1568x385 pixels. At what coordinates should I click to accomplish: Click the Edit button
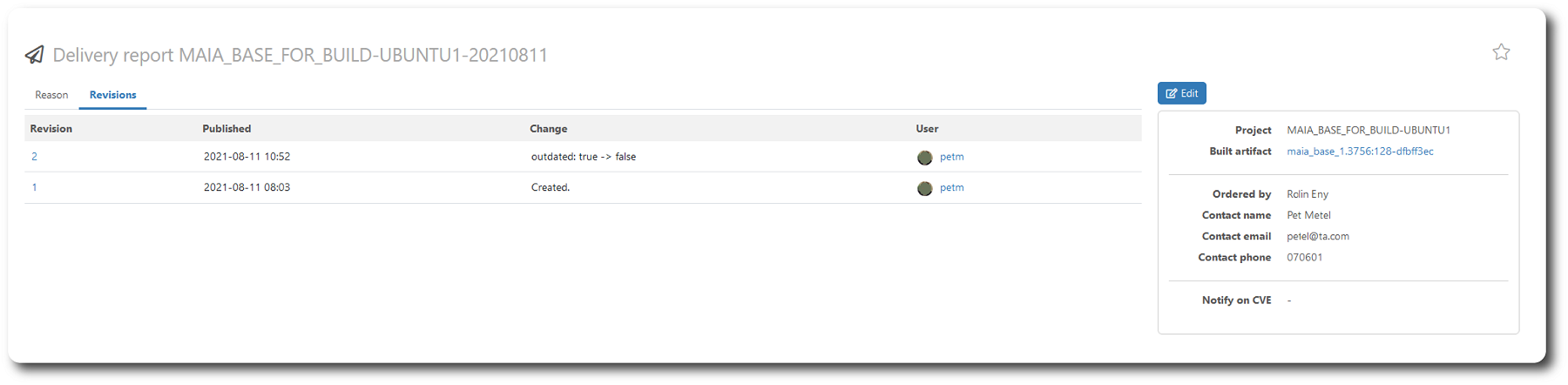click(x=1182, y=93)
